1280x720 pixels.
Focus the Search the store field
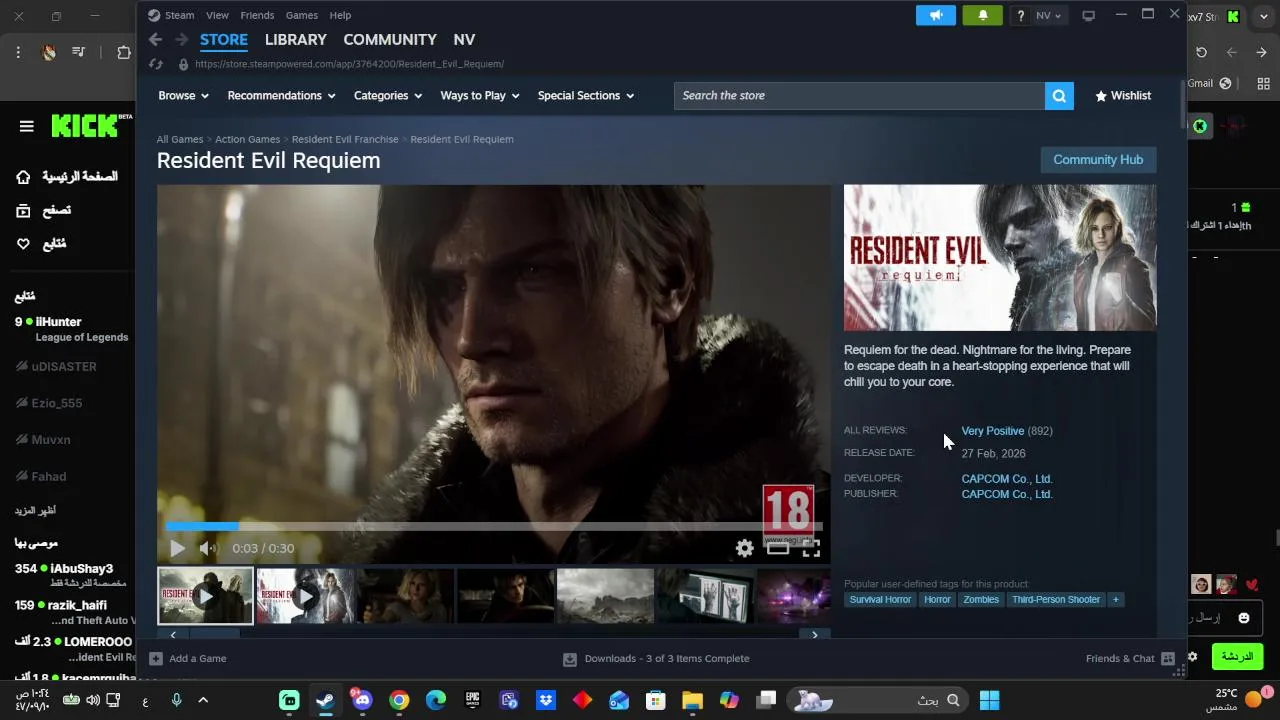pyautogui.click(x=859, y=96)
